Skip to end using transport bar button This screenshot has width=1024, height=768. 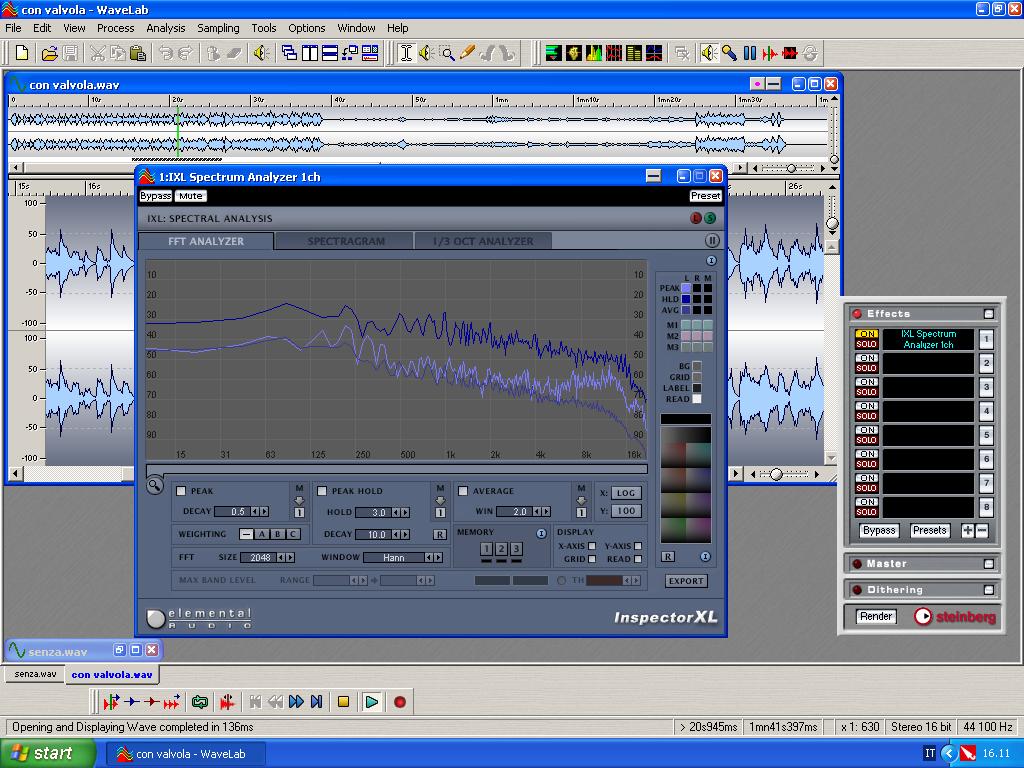[x=317, y=702]
